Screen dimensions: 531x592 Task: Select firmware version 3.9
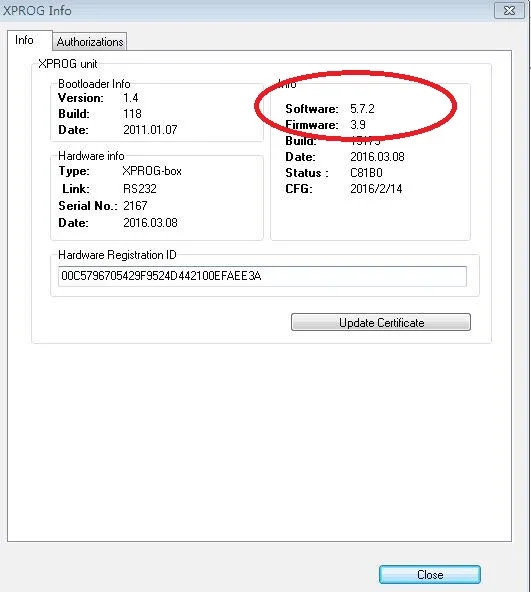coord(358,125)
